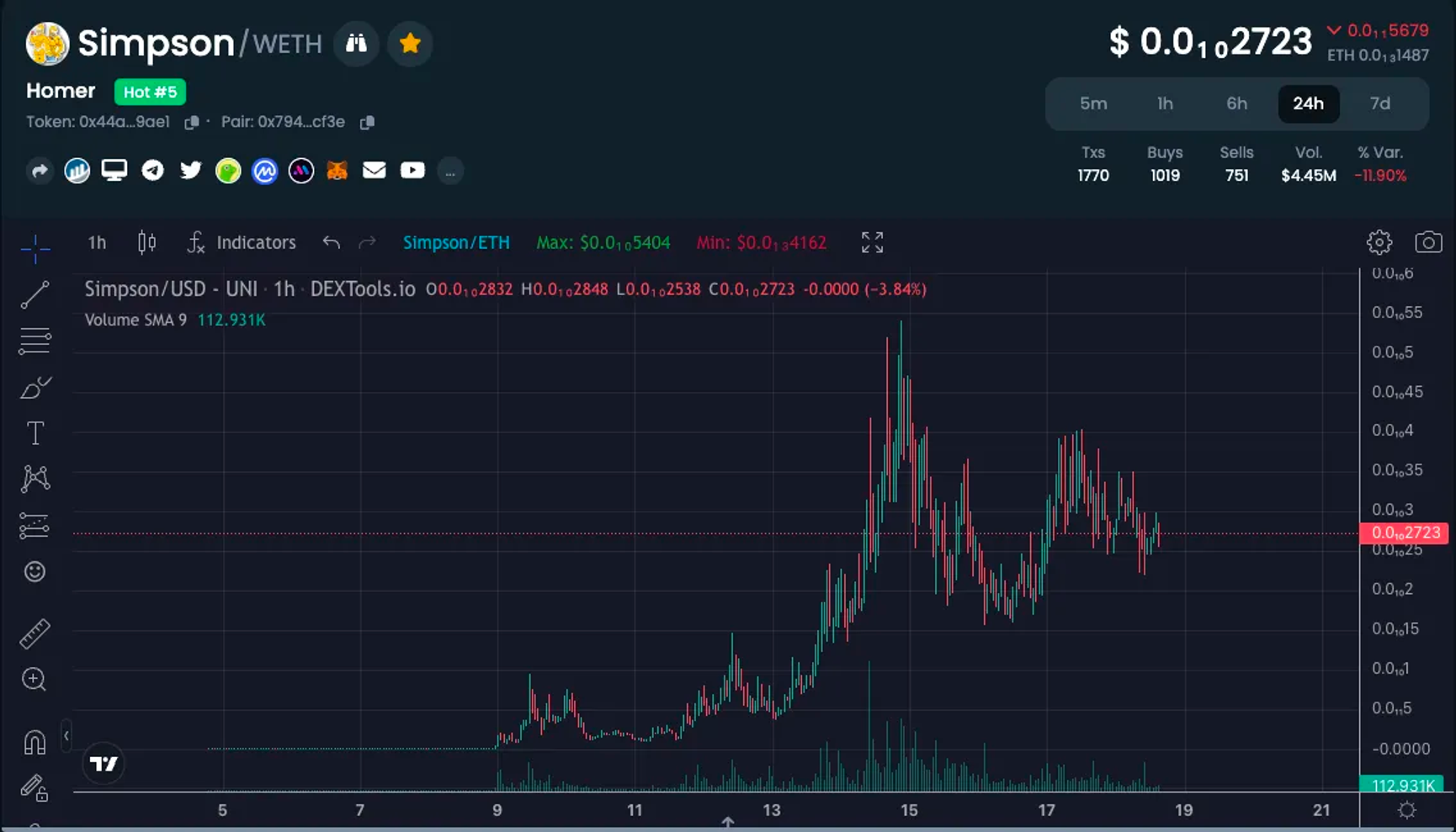Image resolution: width=1456 pixels, height=832 pixels.
Task: Click the Sells count 751
Action: (x=1236, y=176)
